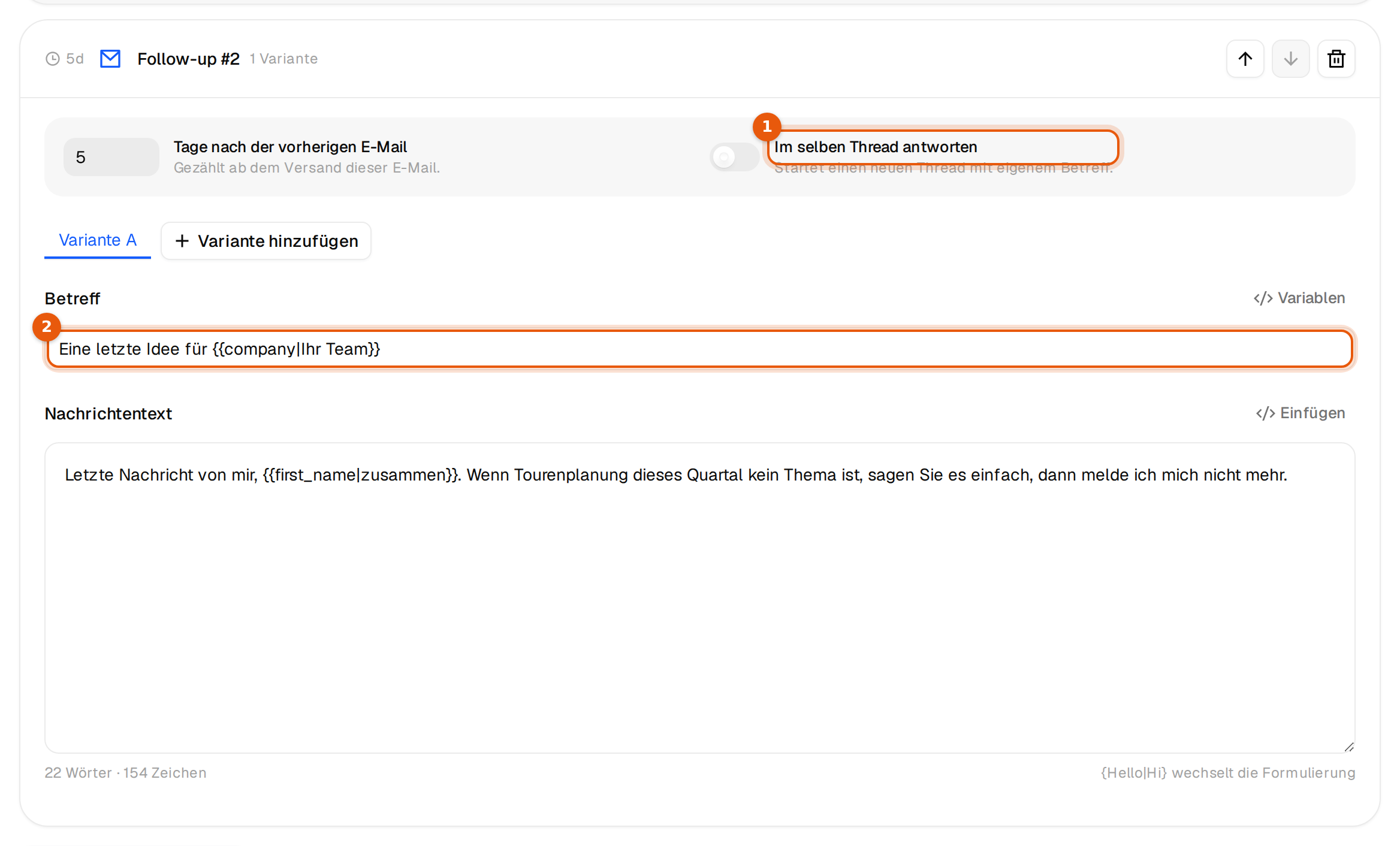Click the "22 Wörter · 154 Zeichen" counter
The image size is (1400, 846).
click(x=125, y=773)
